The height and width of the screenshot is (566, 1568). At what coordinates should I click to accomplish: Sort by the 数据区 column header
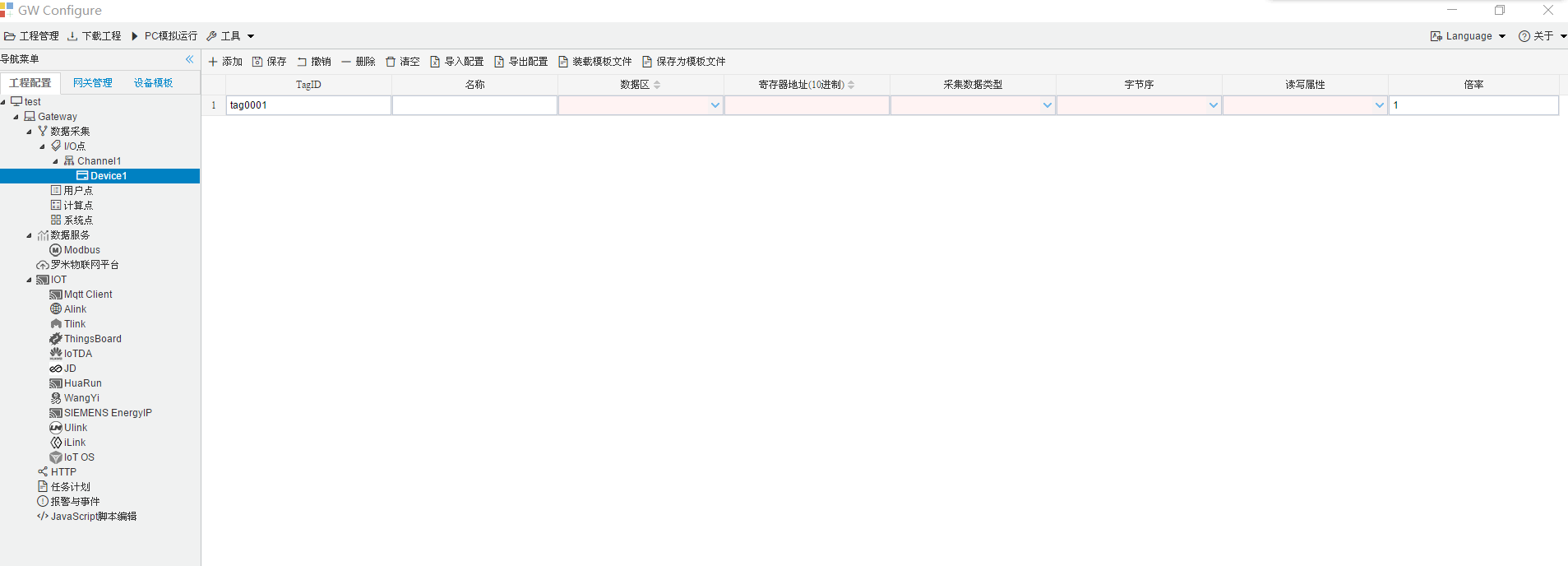[x=641, y=85]
